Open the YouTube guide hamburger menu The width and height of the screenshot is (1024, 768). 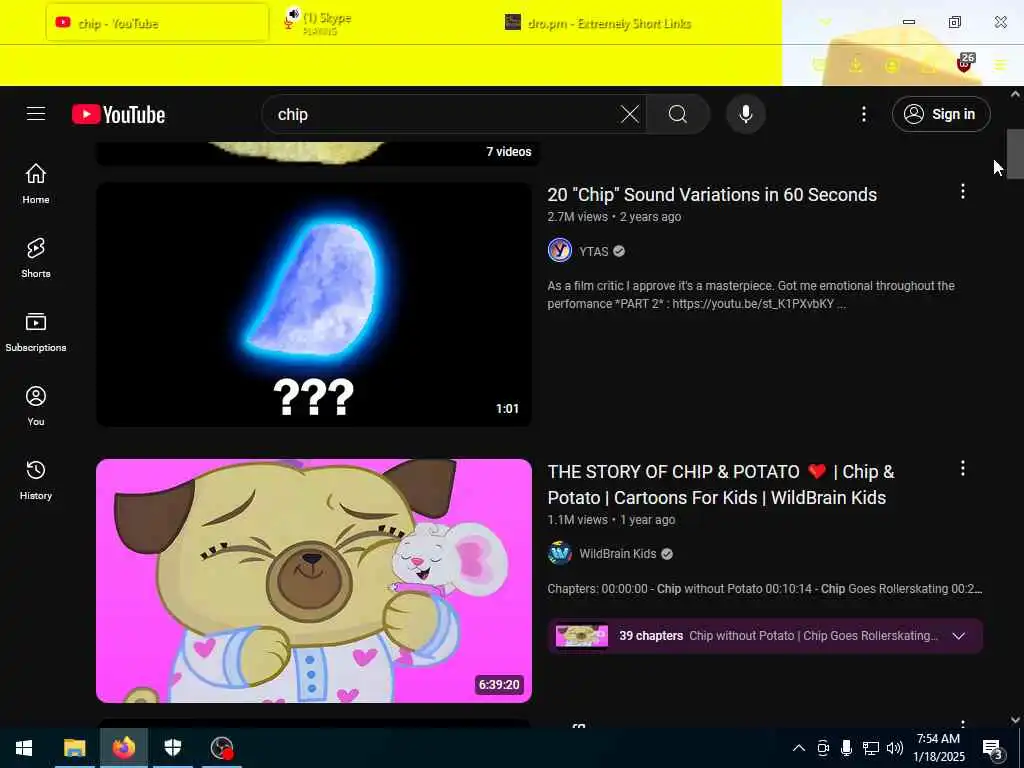pyautogui.click(x=36, y=114)
